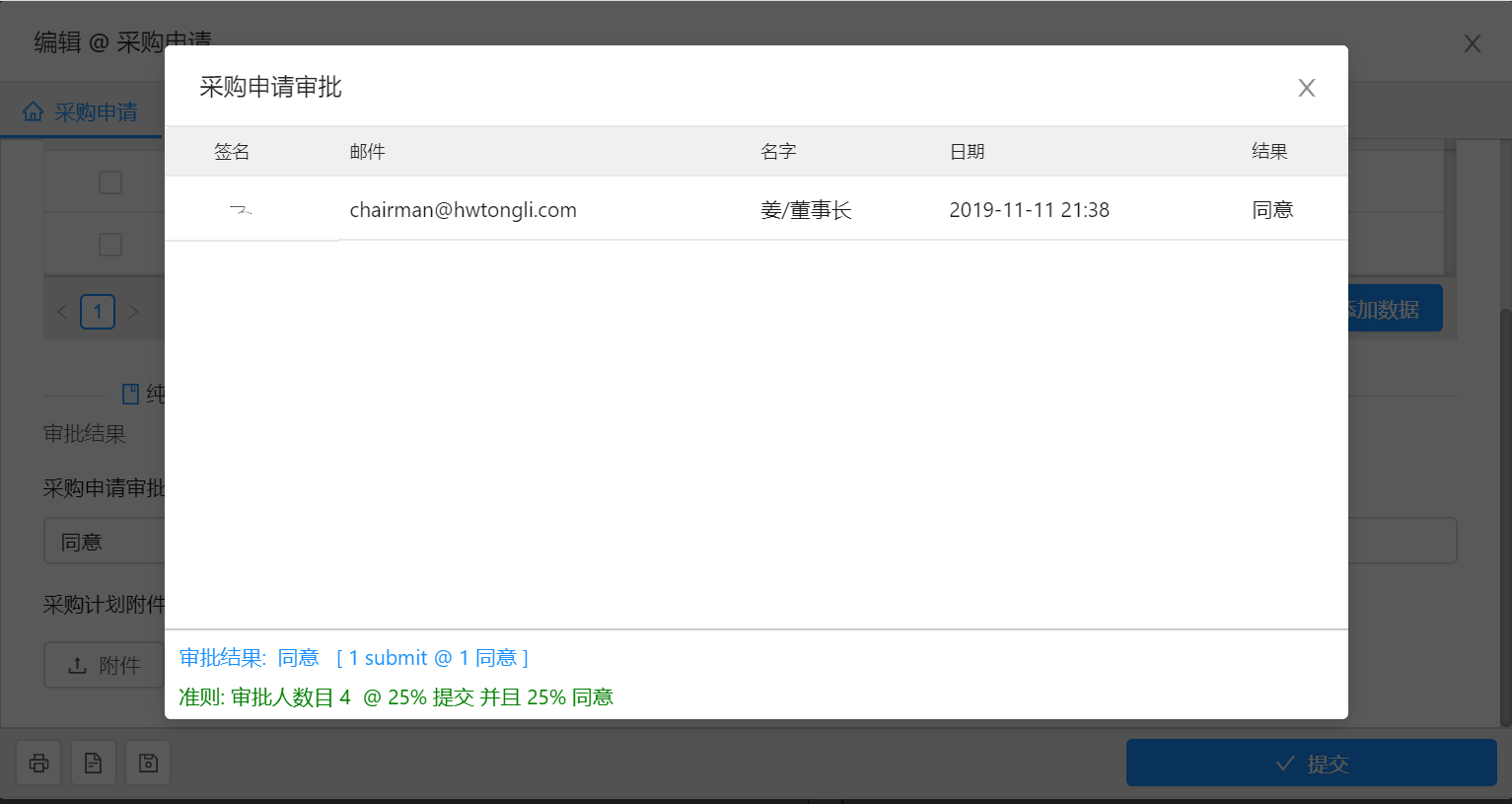Go to the next page arrow
The height and width of the screenshot is (804, 1512).
click(133, 312)
